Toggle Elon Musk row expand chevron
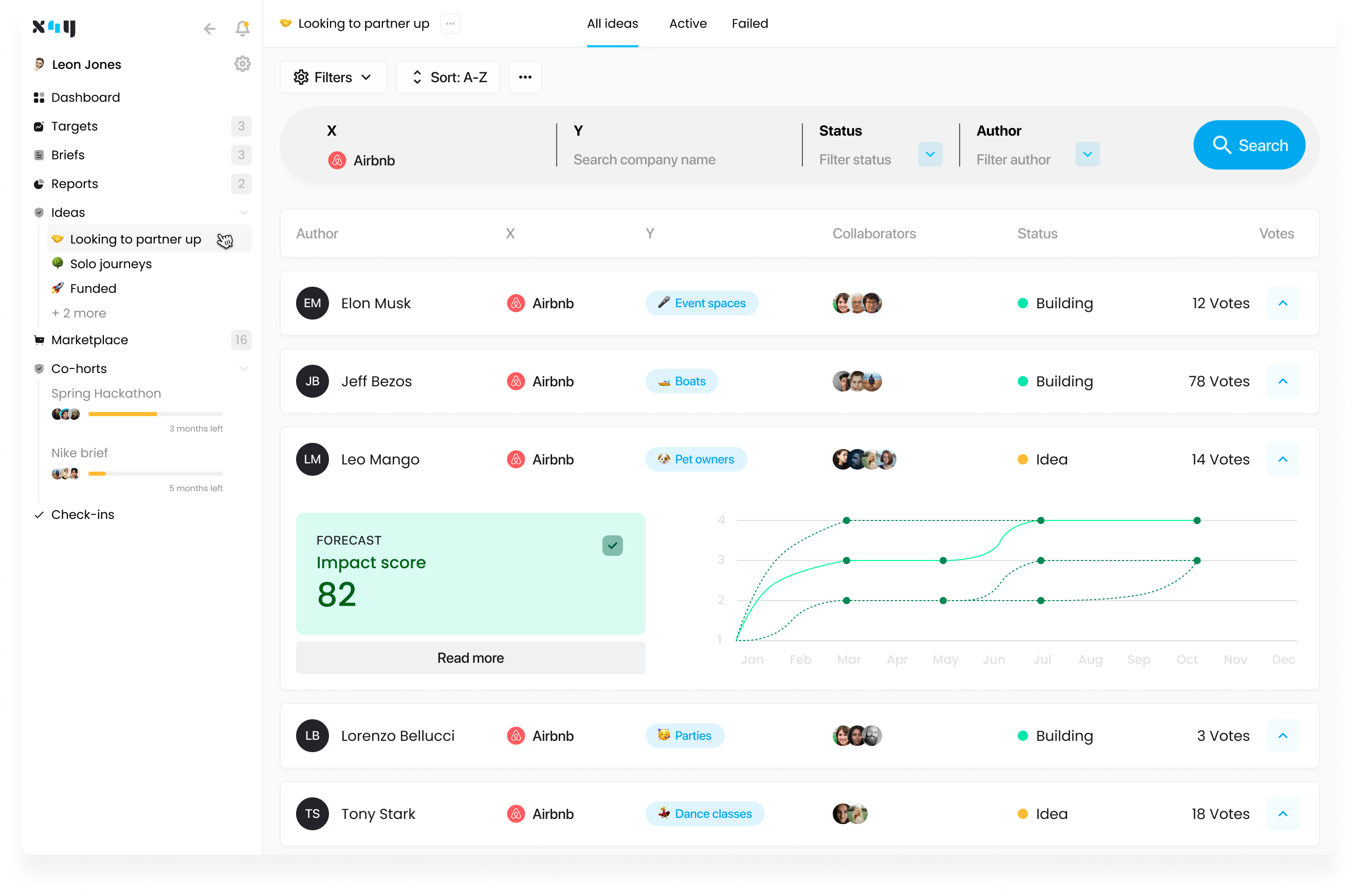1357x896 pixels. 1282,304
